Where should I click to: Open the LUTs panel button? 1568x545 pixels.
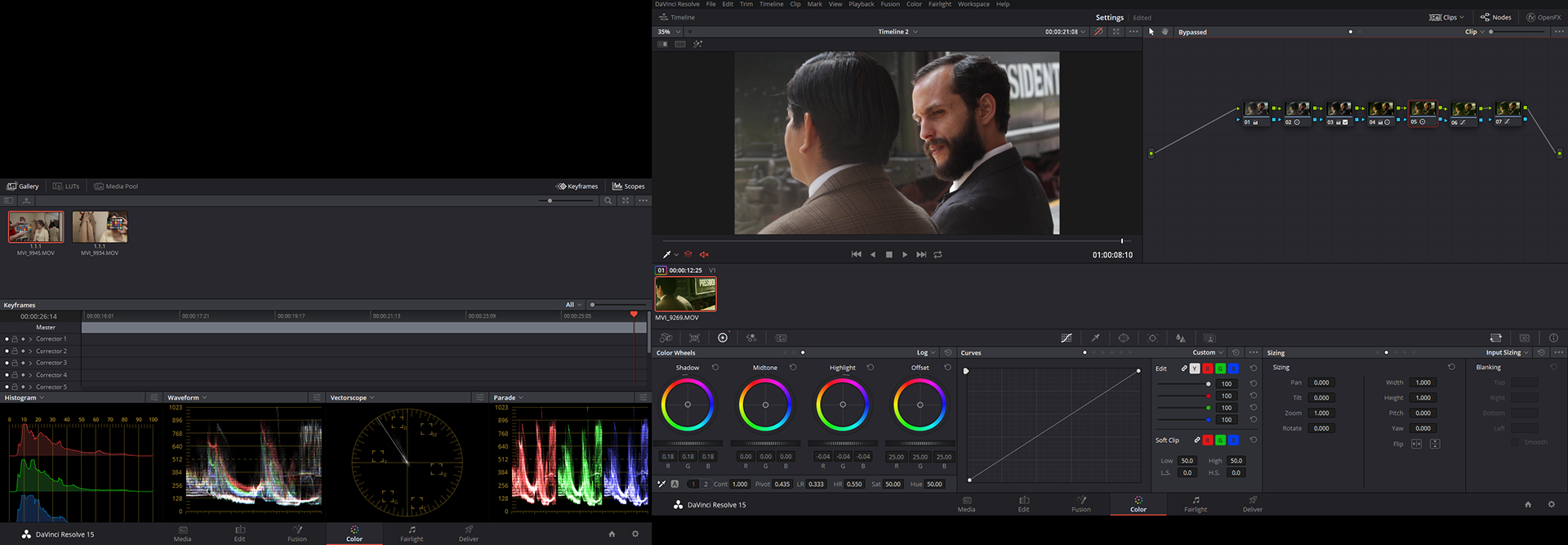coord(66,186)
